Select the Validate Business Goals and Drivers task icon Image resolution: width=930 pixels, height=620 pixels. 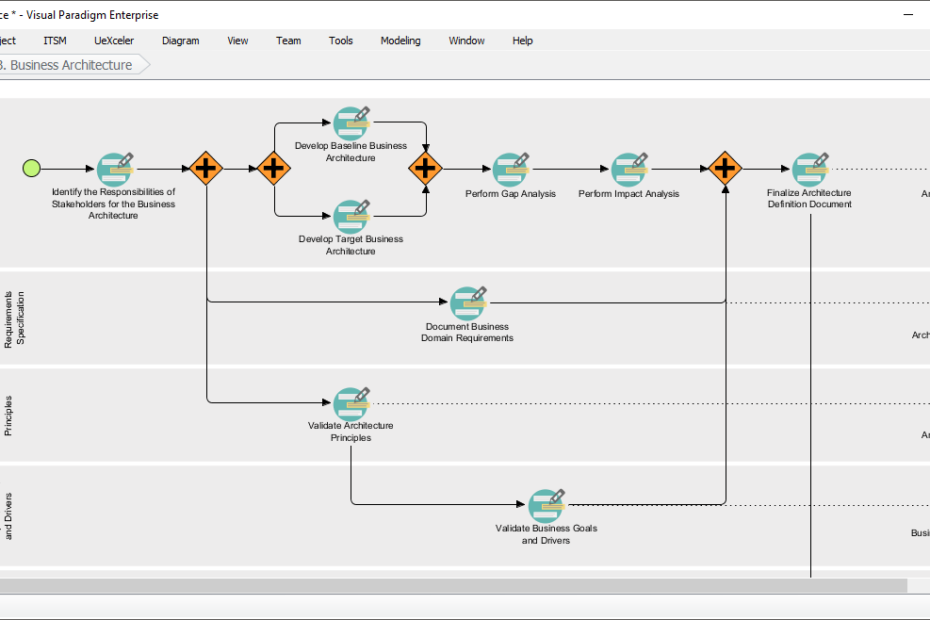point(548,504)
